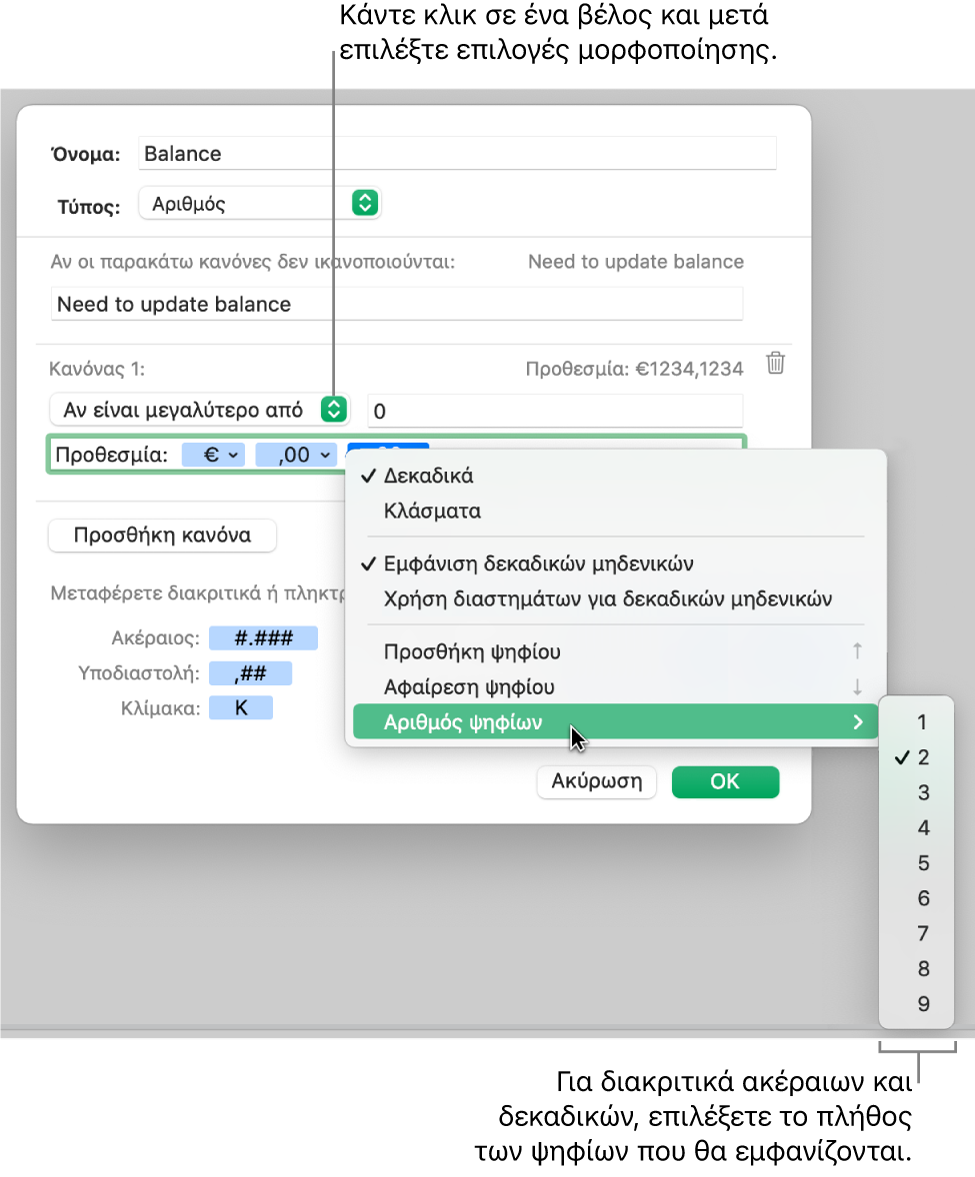Select 4 digits in the submenu

click(x=916, y=828)
